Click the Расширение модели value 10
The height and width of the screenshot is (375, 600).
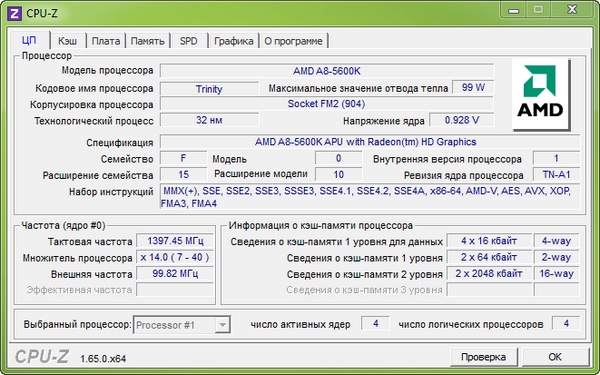tap(339, 174)
